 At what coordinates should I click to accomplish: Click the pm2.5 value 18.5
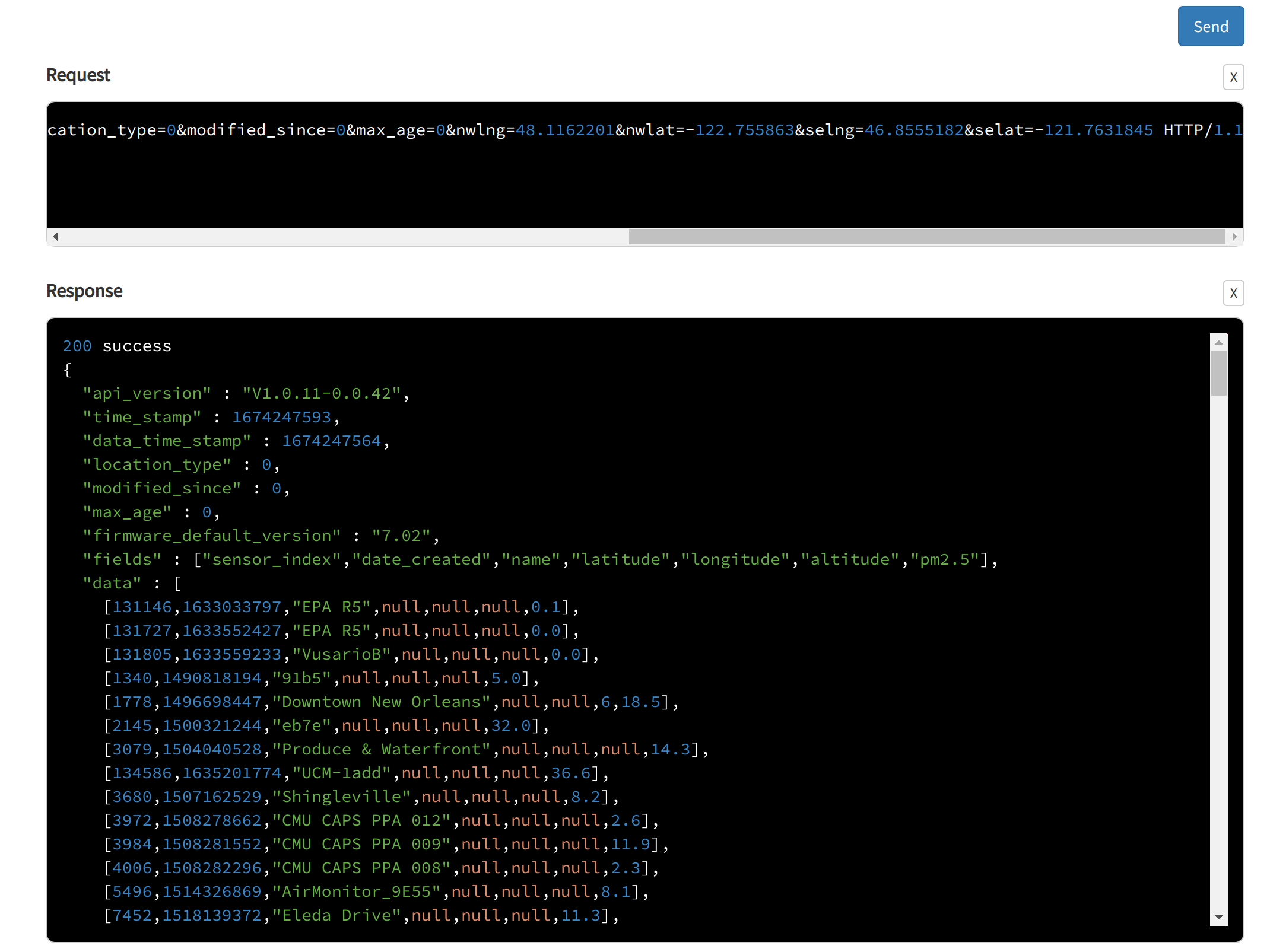[641, 702]
